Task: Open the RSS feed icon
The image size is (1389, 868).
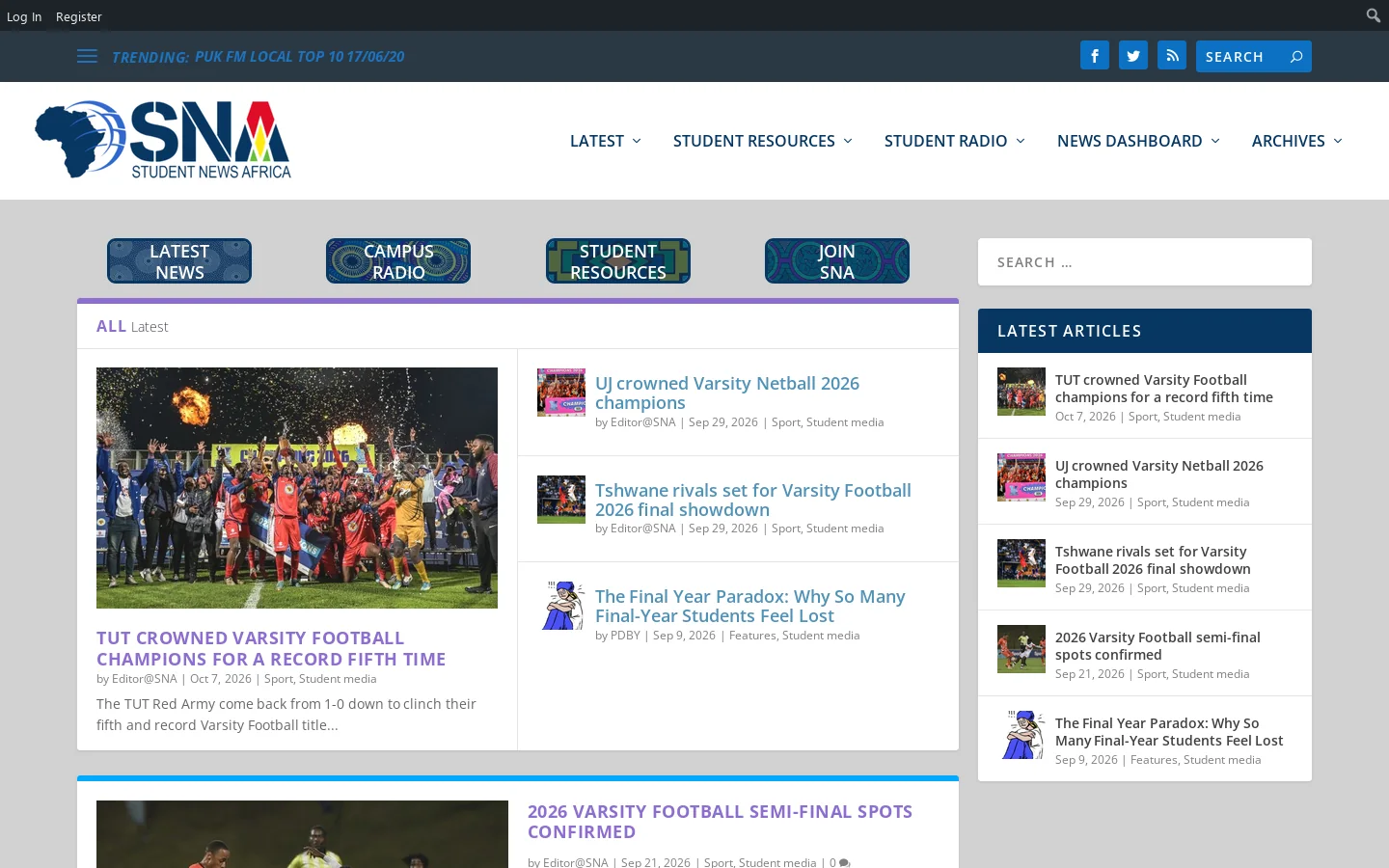Action: (1172, 56)
